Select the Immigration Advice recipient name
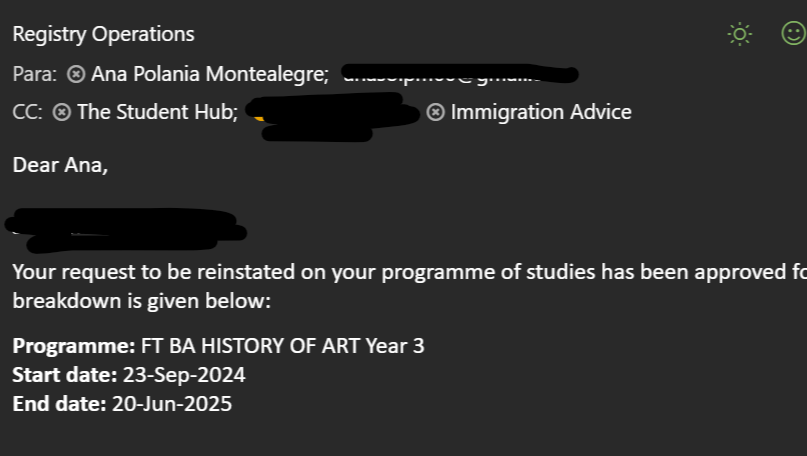 (x=541, y=112)
